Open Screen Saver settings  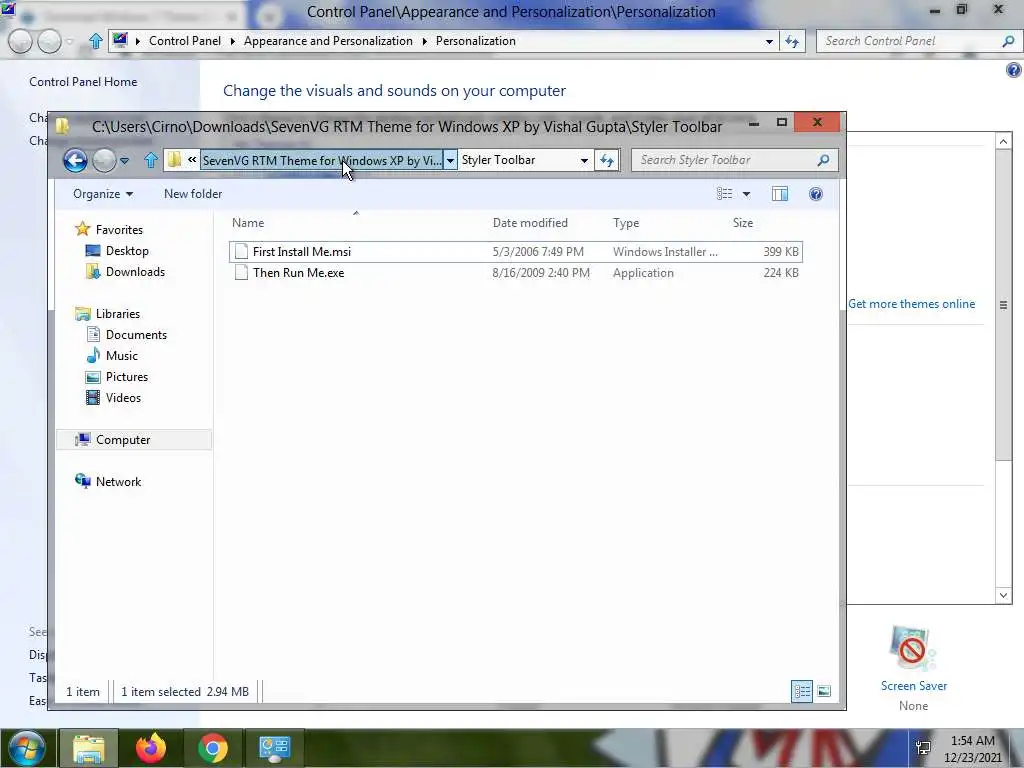coord(913,667)
